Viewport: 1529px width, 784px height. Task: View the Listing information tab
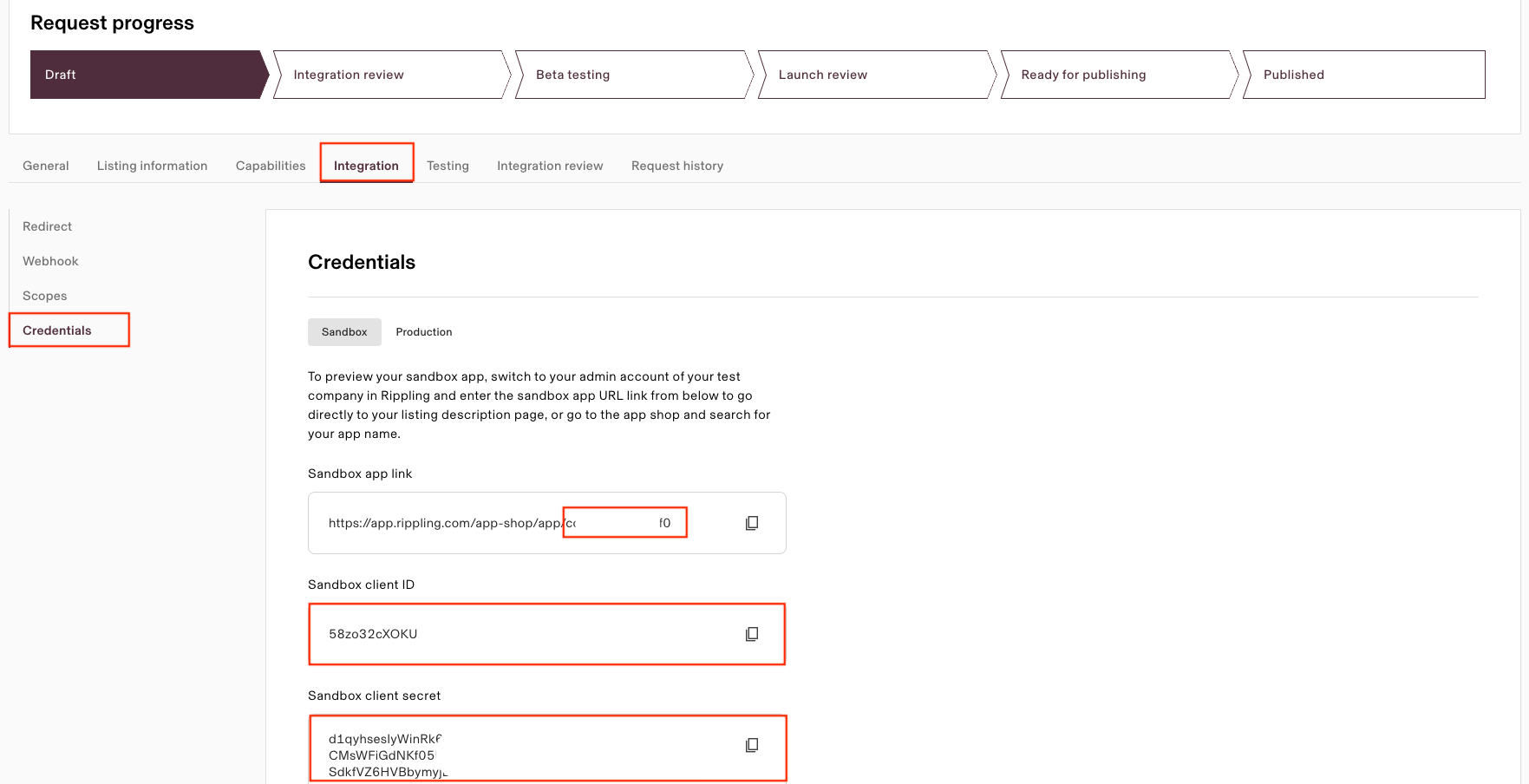pos(152,165)
